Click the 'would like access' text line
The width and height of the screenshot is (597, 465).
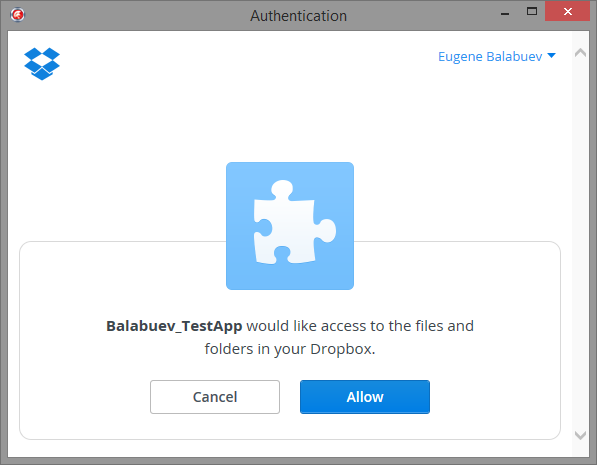click(x=290, y=326)
